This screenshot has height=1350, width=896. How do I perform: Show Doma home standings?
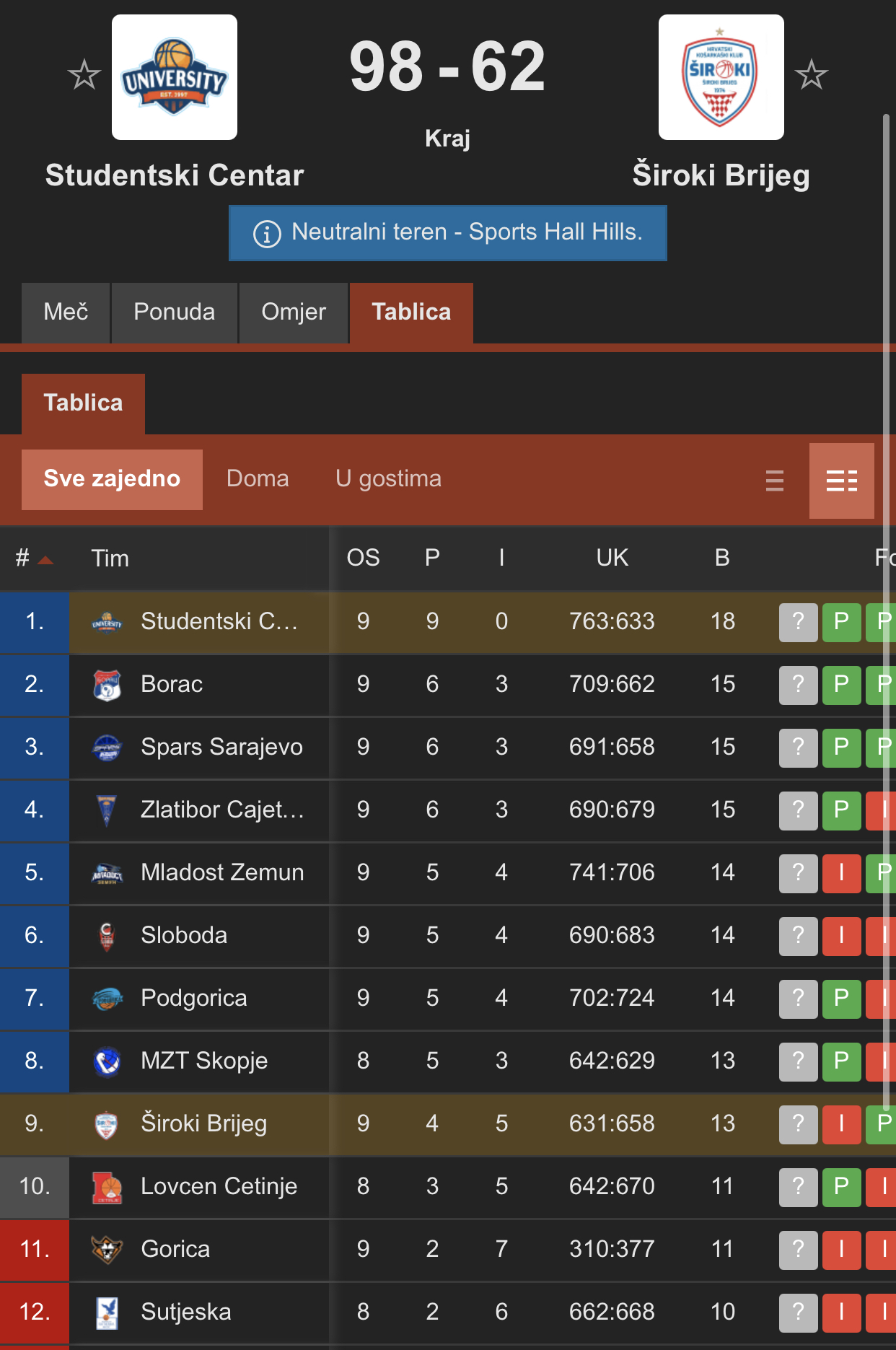258,479
